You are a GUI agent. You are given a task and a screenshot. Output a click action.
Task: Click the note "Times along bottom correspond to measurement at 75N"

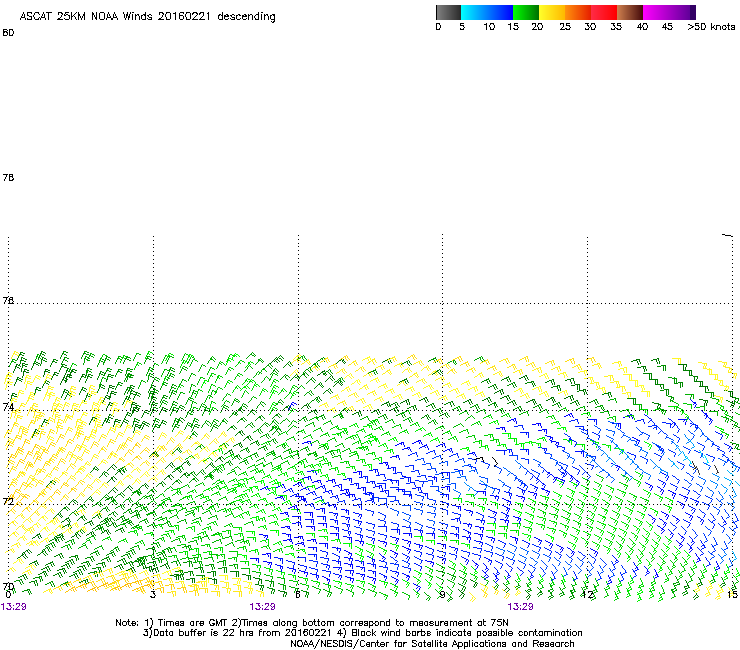click(x=375, y=623)
